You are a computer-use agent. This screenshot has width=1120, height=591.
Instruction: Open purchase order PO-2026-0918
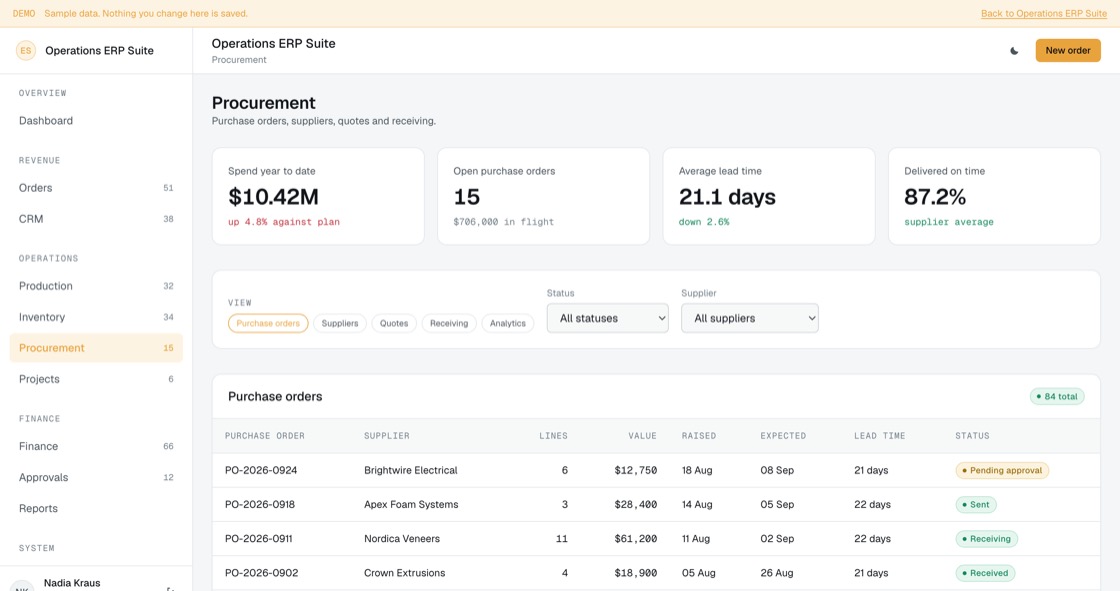260,505
